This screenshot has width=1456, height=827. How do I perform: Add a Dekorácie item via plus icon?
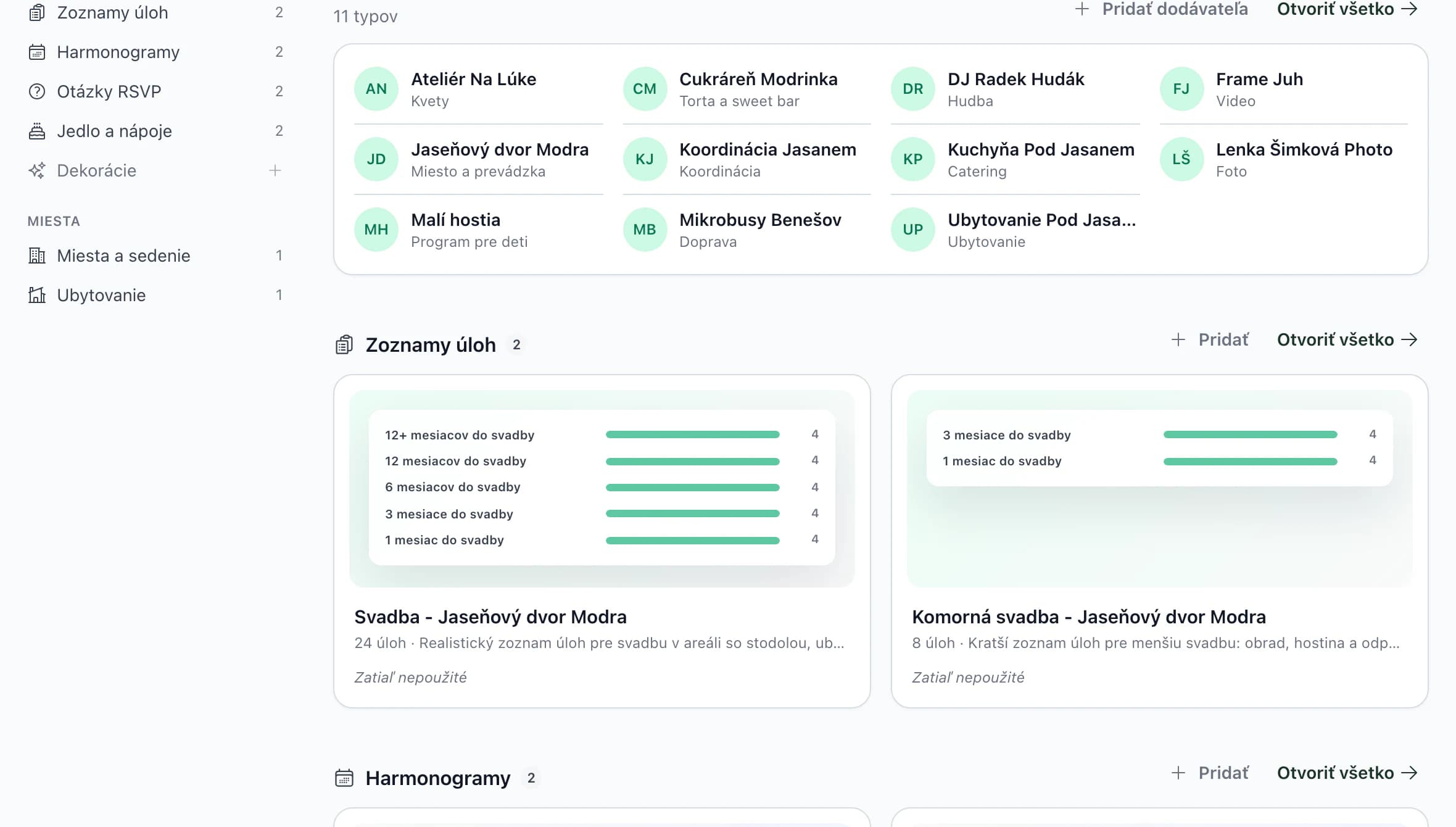click(275, 170)
